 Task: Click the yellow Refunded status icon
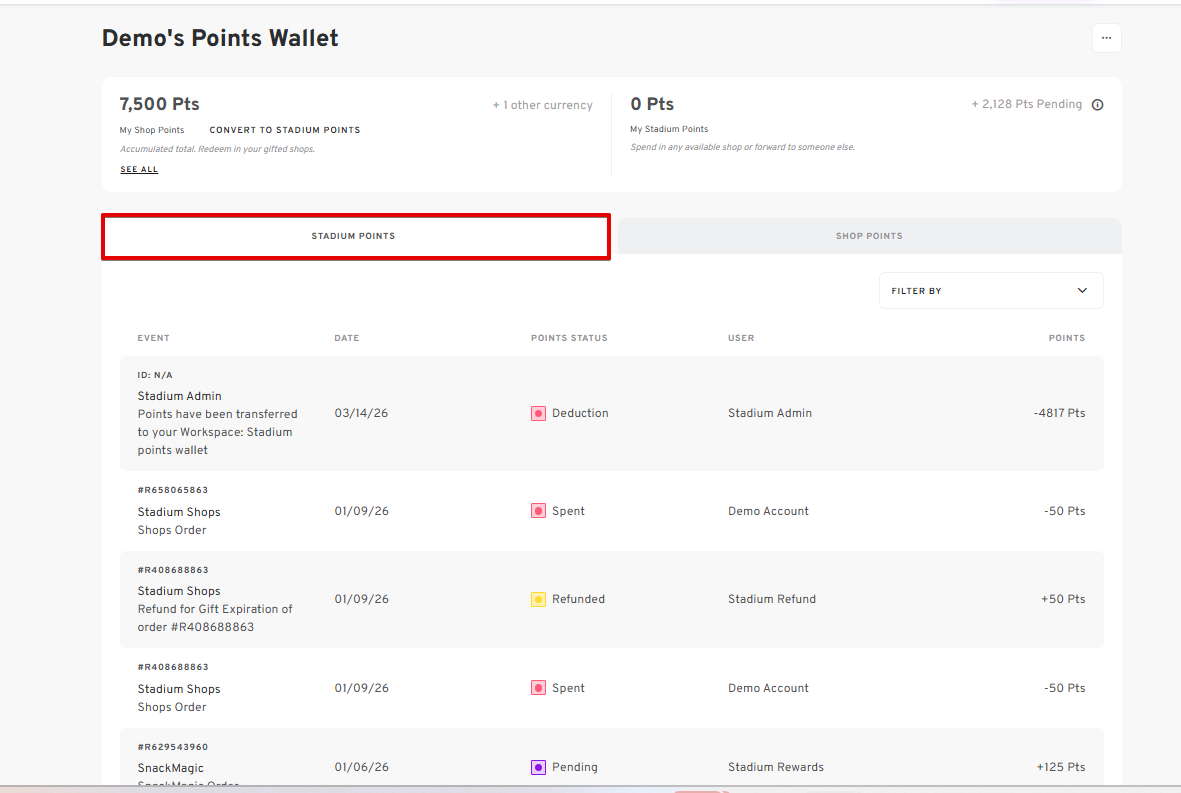coord(538,600)
